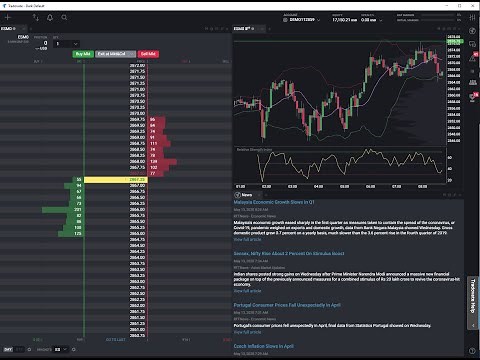
Task: Open Portugal Consumer Prices Fall Unexpectedly headline
Action: (287, 305)
